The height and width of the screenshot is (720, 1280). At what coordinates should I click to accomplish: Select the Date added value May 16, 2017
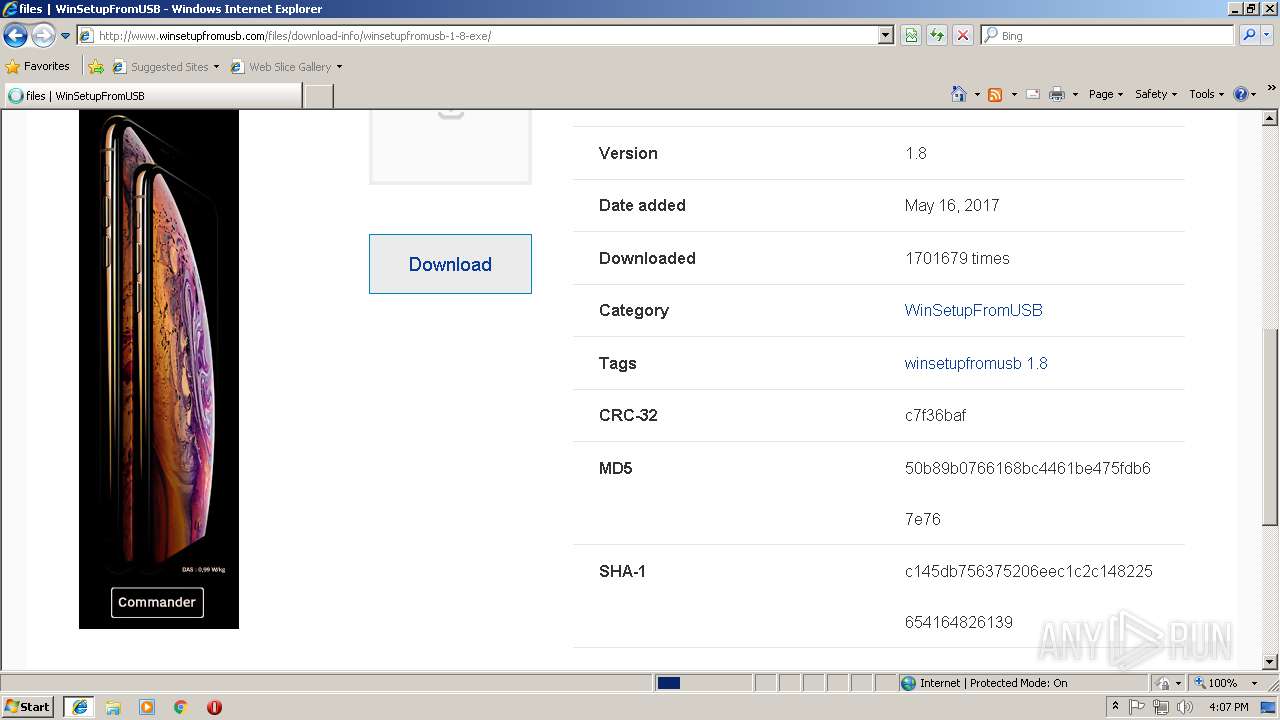coord(952,205)
